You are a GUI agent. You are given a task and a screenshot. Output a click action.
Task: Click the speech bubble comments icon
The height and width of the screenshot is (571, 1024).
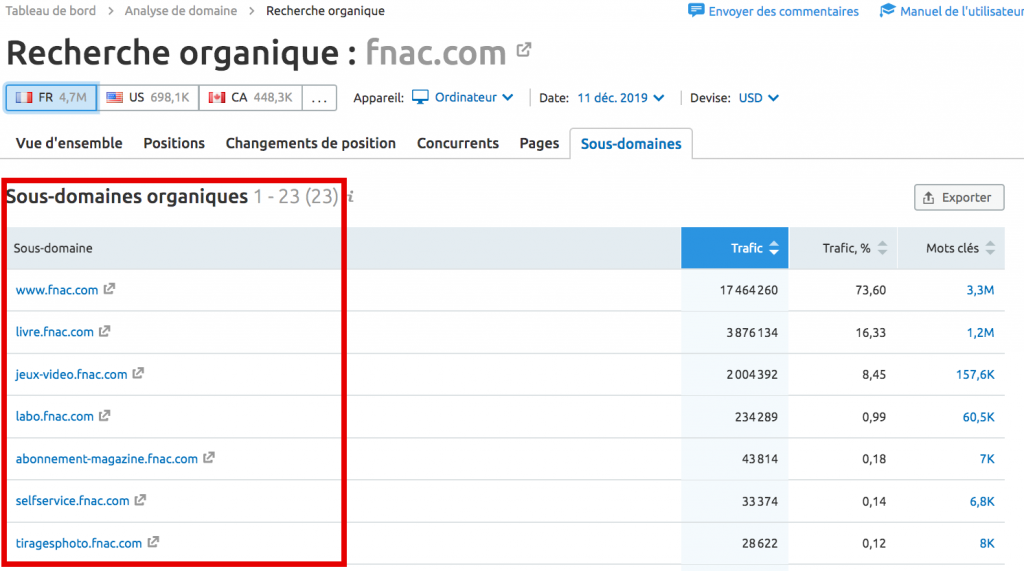coord(696,10)
